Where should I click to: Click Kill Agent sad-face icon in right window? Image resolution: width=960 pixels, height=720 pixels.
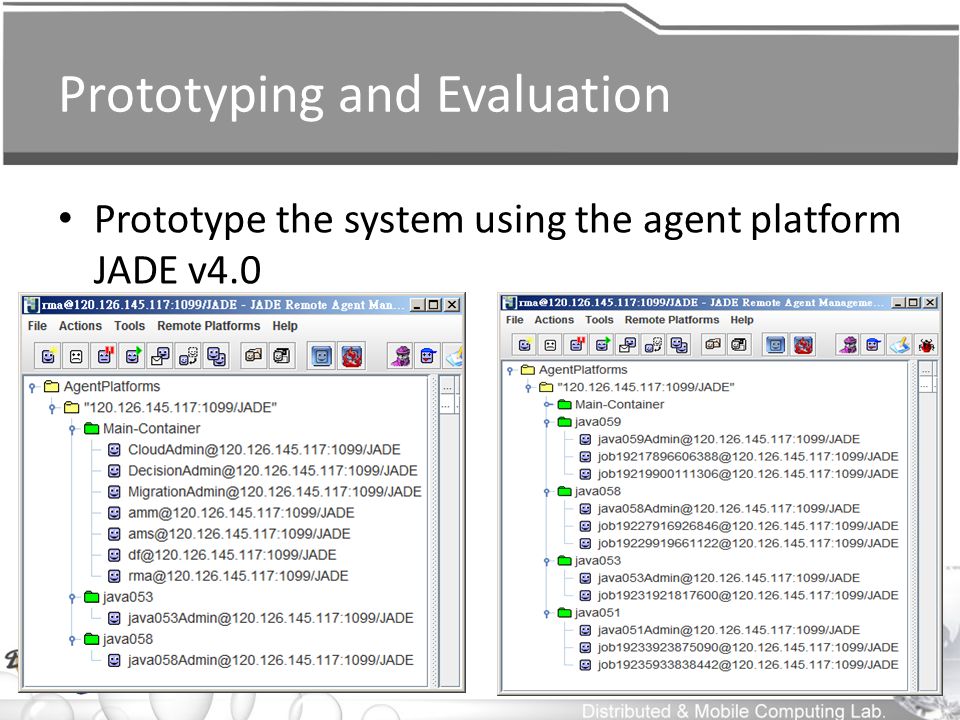tap(550, 345)
